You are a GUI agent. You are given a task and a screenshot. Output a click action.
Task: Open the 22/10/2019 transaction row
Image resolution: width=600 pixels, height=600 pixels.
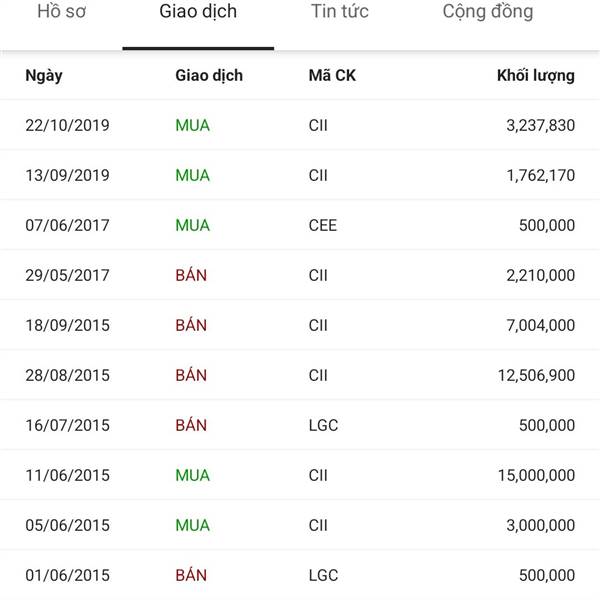(x=300, y=125)
